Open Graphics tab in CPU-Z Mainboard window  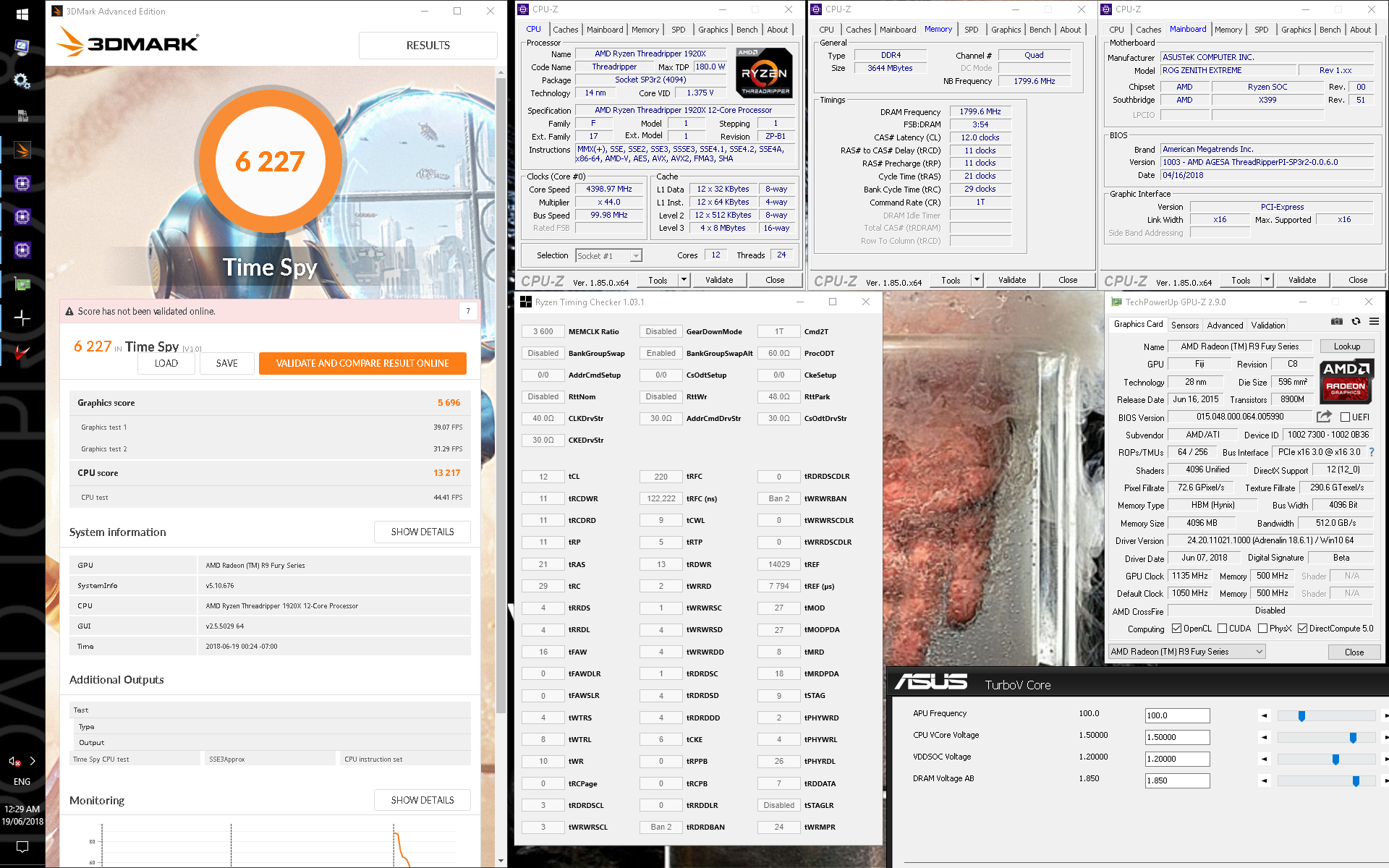coord(1296,30)
